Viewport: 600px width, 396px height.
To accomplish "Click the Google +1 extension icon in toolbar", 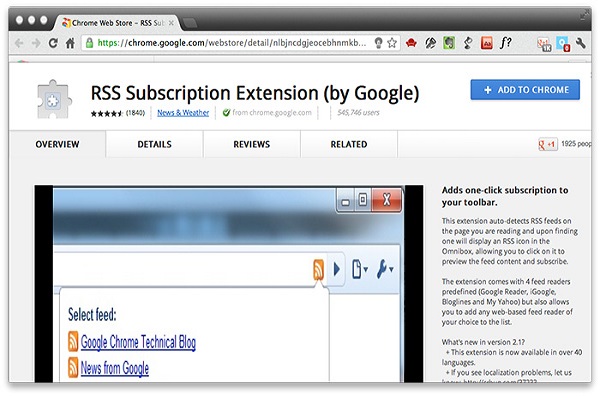I will pyautogui.click(x=544, y=44).
